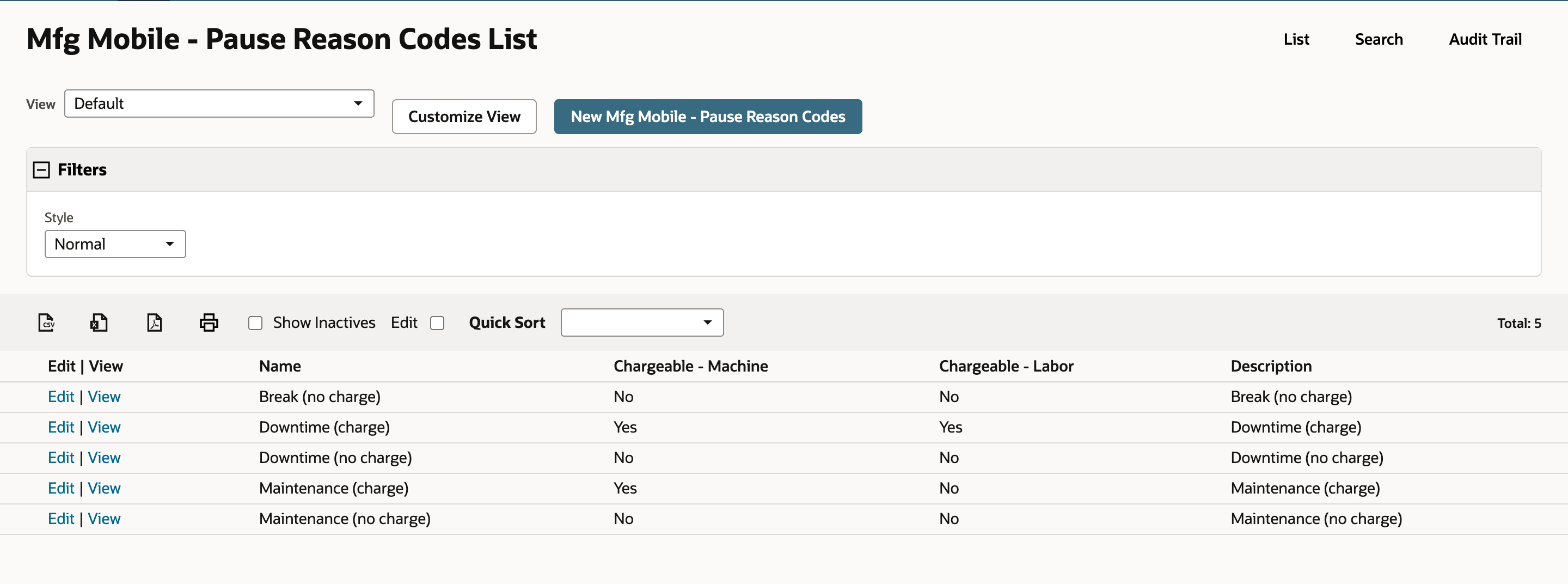
Task: View the Downtime (charge) record
Action: [104, 428]
